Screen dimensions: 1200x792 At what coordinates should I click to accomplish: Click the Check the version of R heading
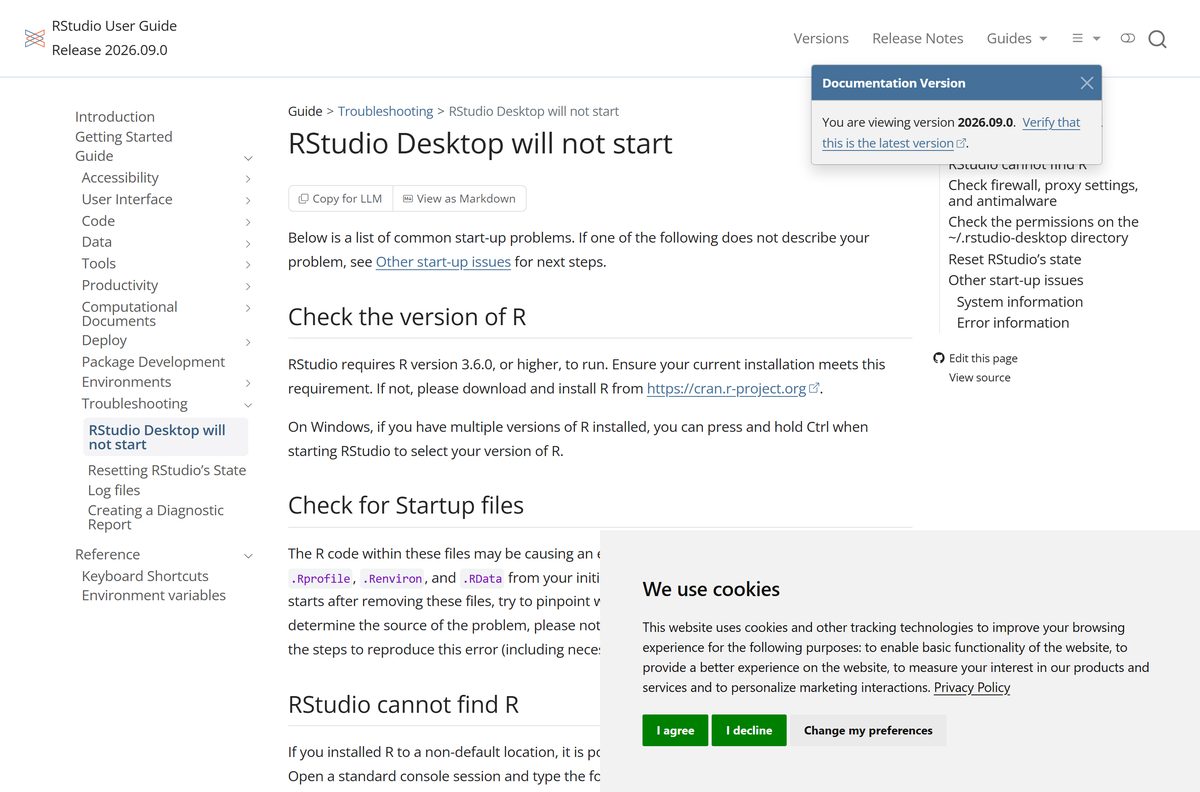click(407, 317)
